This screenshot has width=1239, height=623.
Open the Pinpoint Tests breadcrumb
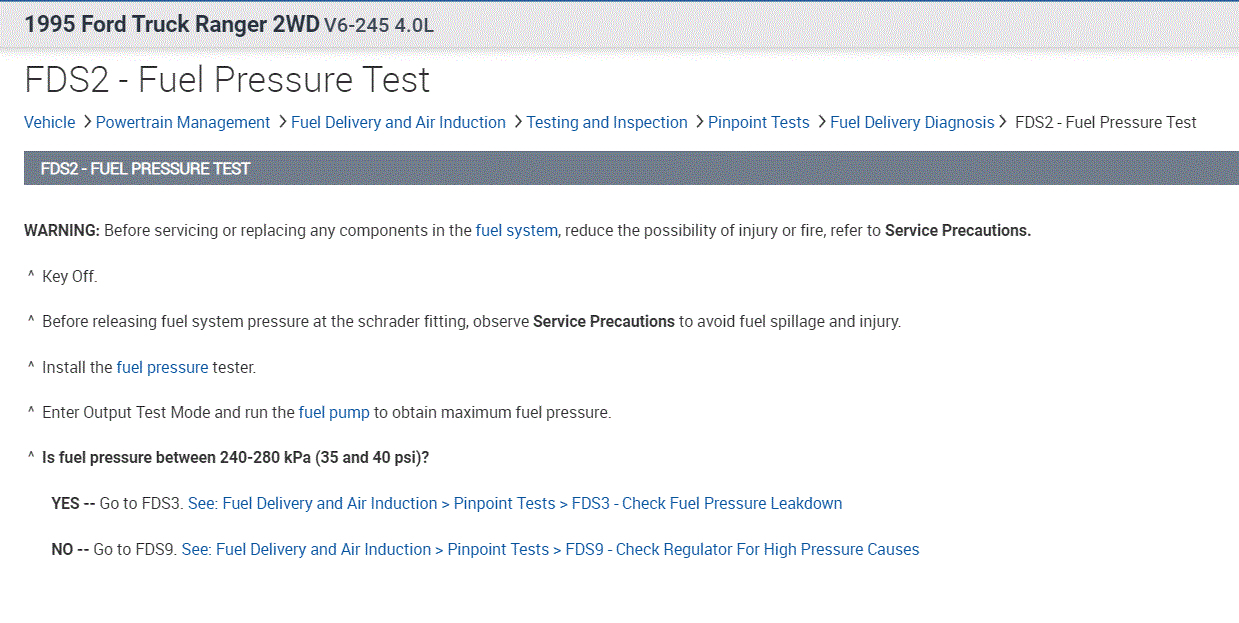[758, 122]
